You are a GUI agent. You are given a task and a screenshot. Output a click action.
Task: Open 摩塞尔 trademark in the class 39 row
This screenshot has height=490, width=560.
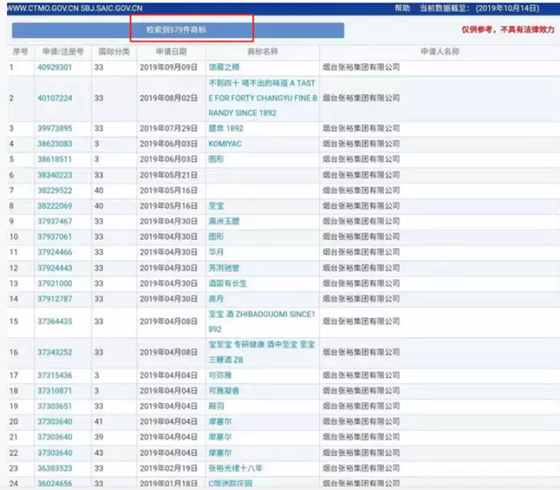click(220, 437)
